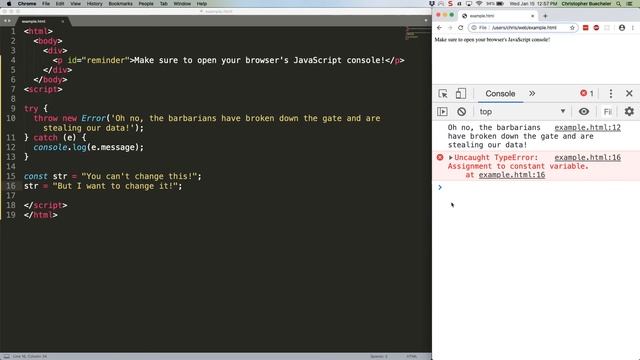Click the Chrome address bar URL

tap(524, 28)
